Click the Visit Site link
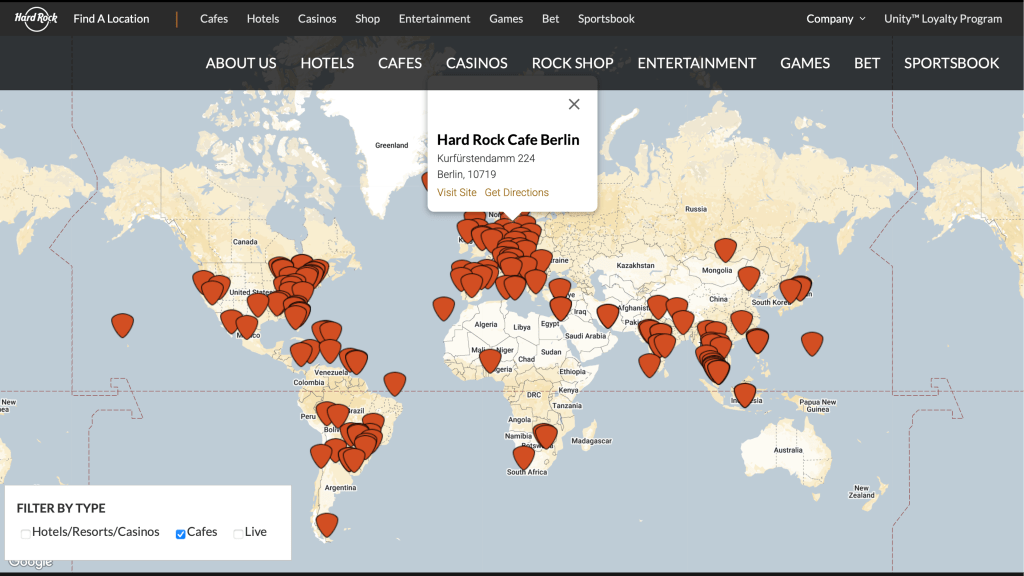Screen dimensions: 1024x576 456,193
